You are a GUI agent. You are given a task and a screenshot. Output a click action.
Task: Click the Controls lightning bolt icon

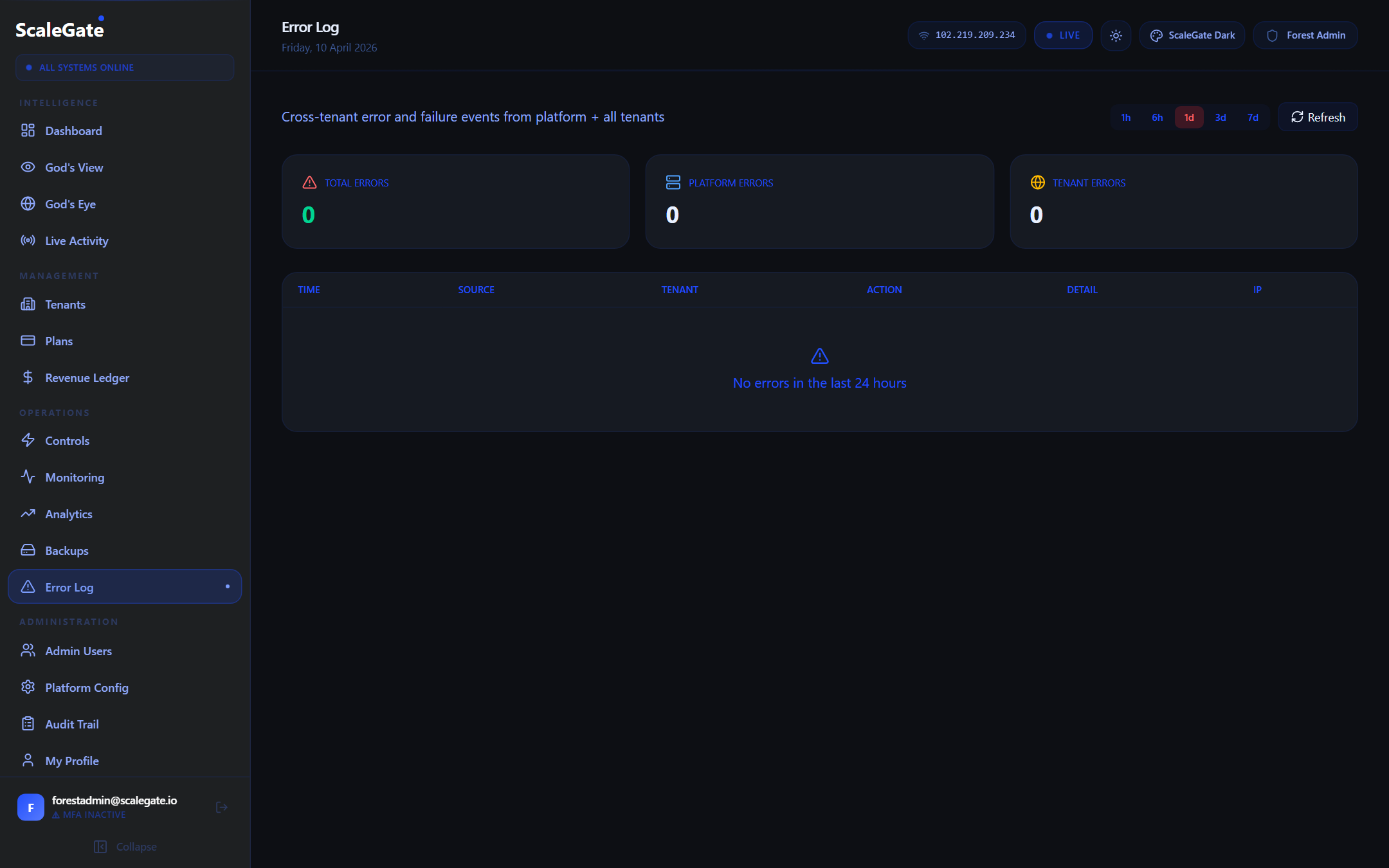click(x=28, y=440)
